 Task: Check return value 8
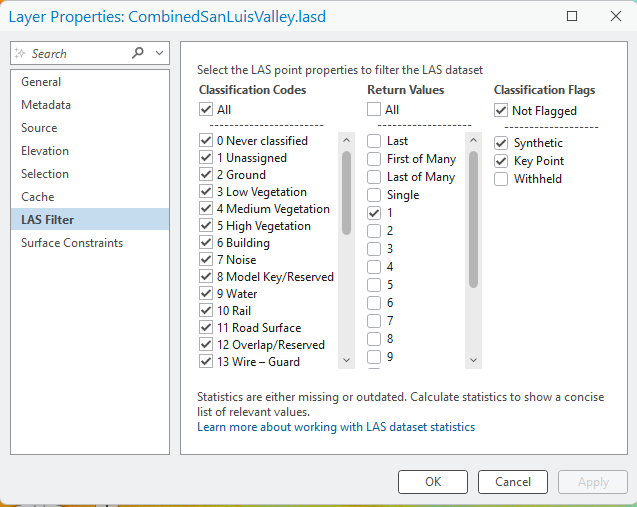(374, 339)
